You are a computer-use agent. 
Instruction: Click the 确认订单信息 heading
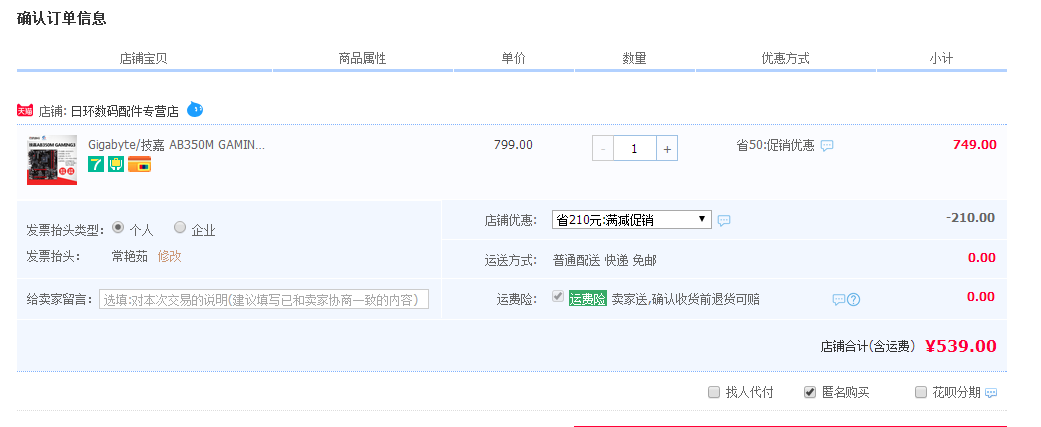coord(62,19)
